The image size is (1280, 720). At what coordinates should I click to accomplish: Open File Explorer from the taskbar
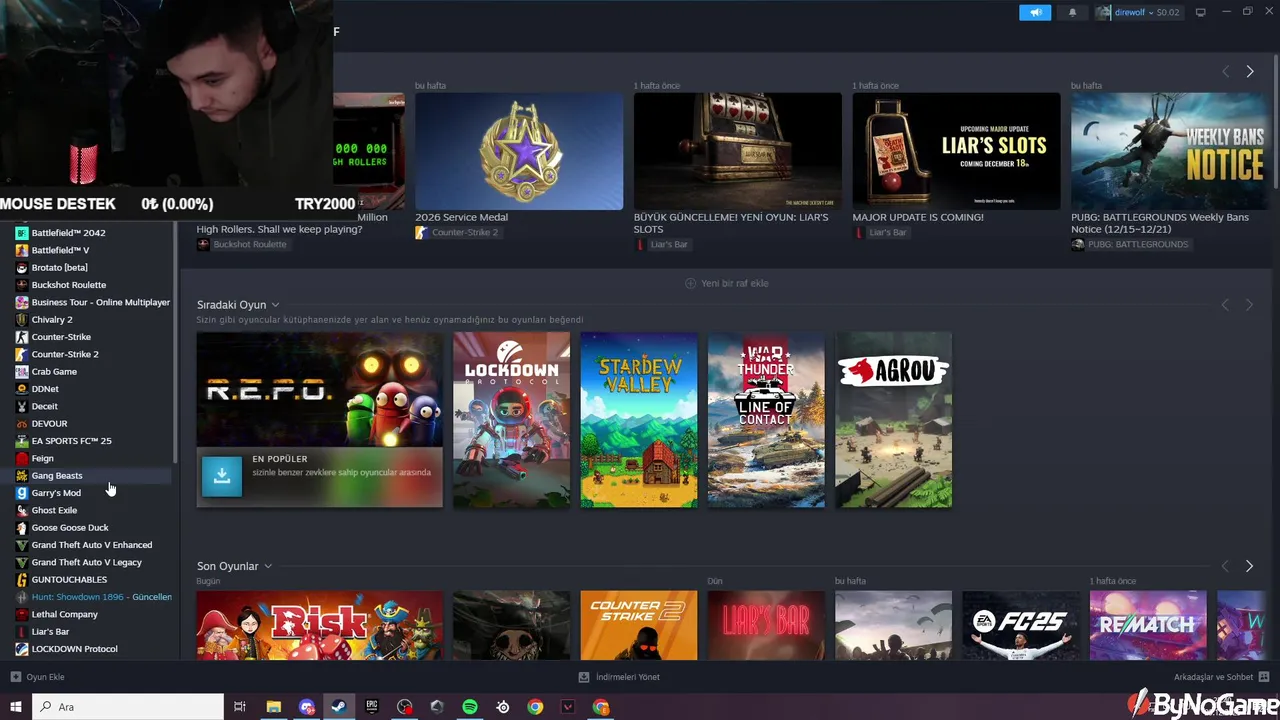click(273, 707)
